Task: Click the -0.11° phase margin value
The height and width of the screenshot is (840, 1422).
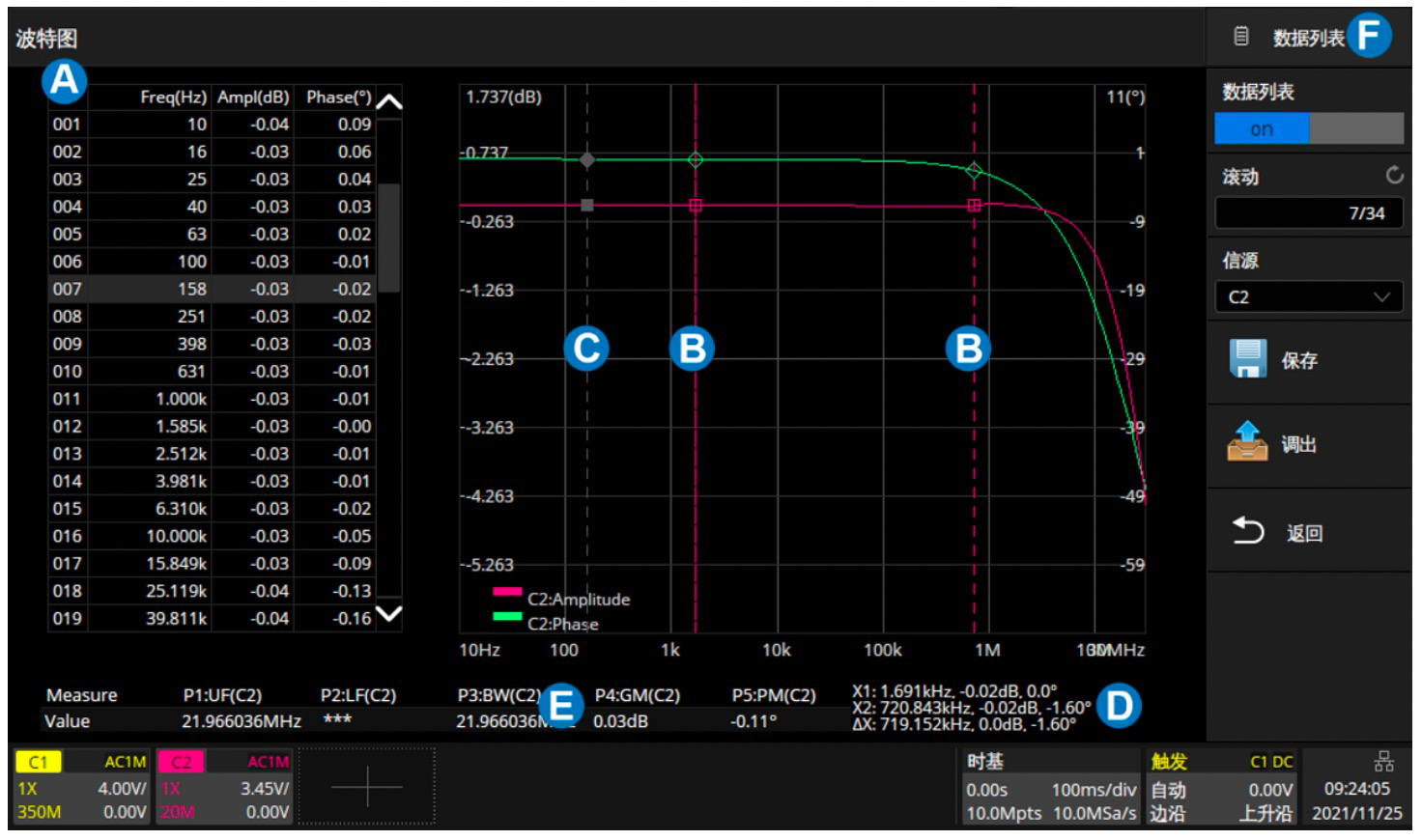Action: 754,721
